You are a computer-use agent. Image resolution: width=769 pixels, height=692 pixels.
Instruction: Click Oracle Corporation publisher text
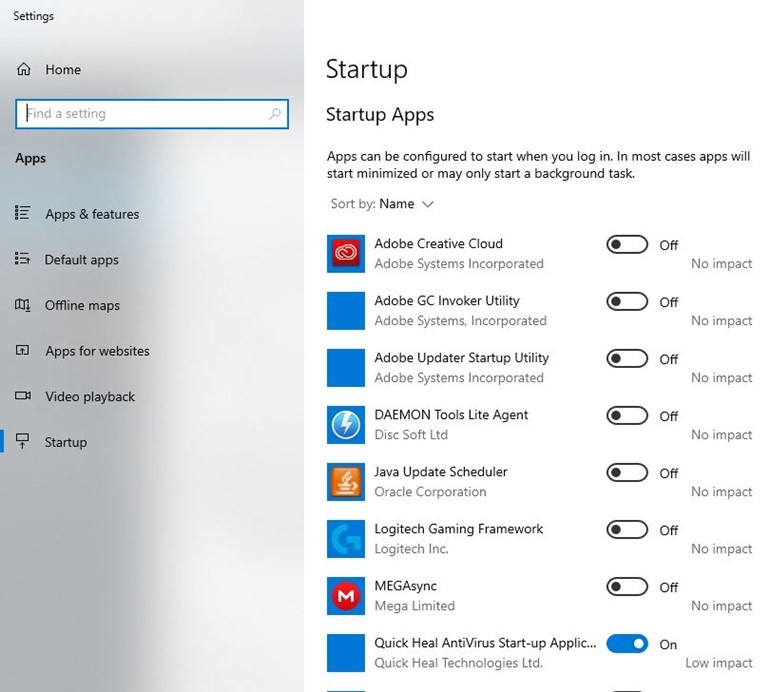430,491
